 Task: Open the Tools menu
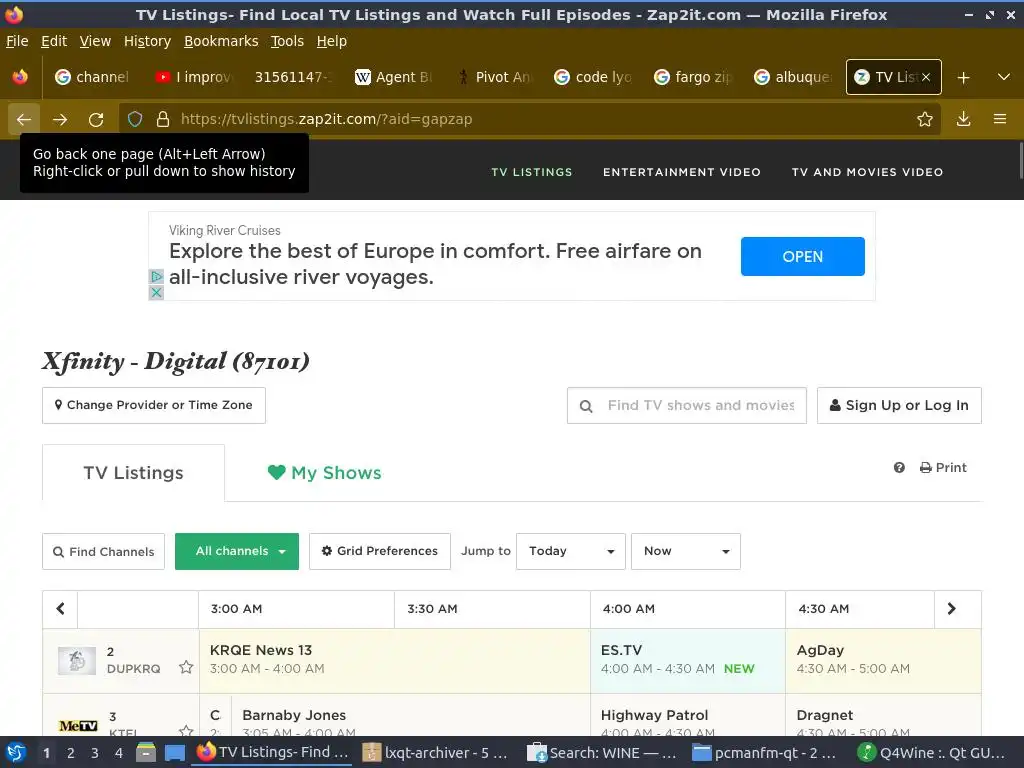[287, 41]
